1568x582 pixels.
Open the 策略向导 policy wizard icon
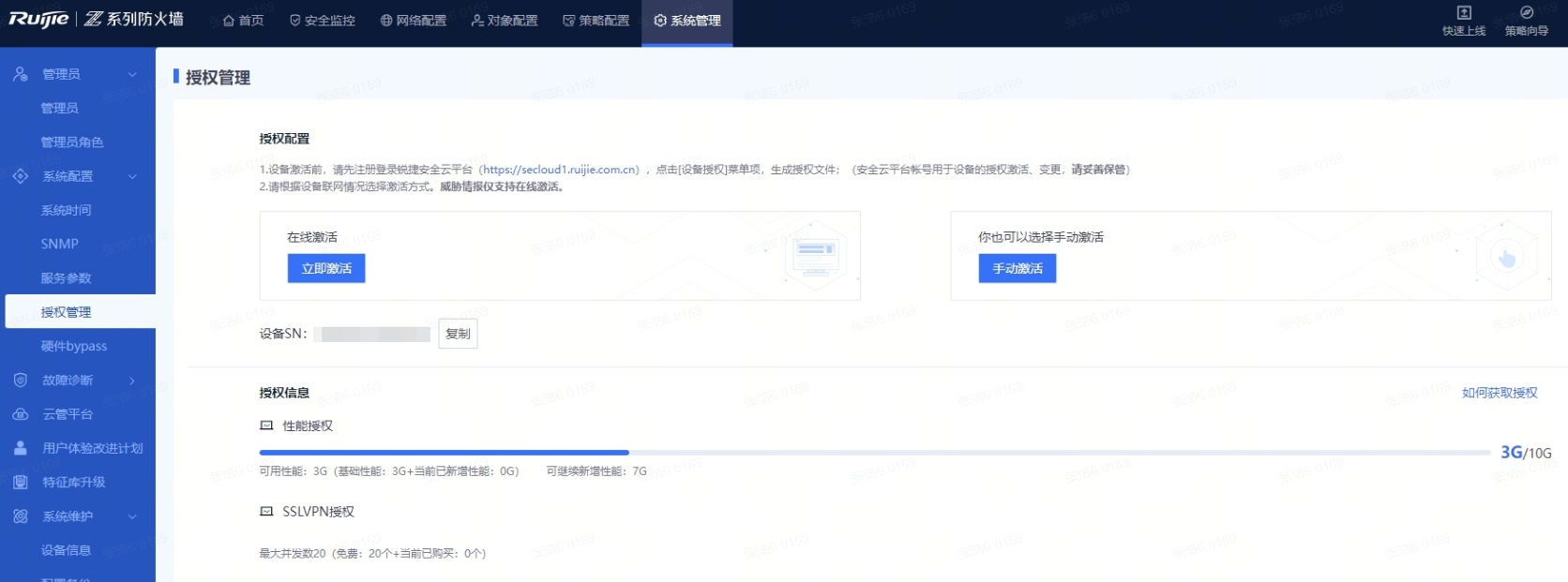click(x=1526, y=13)
